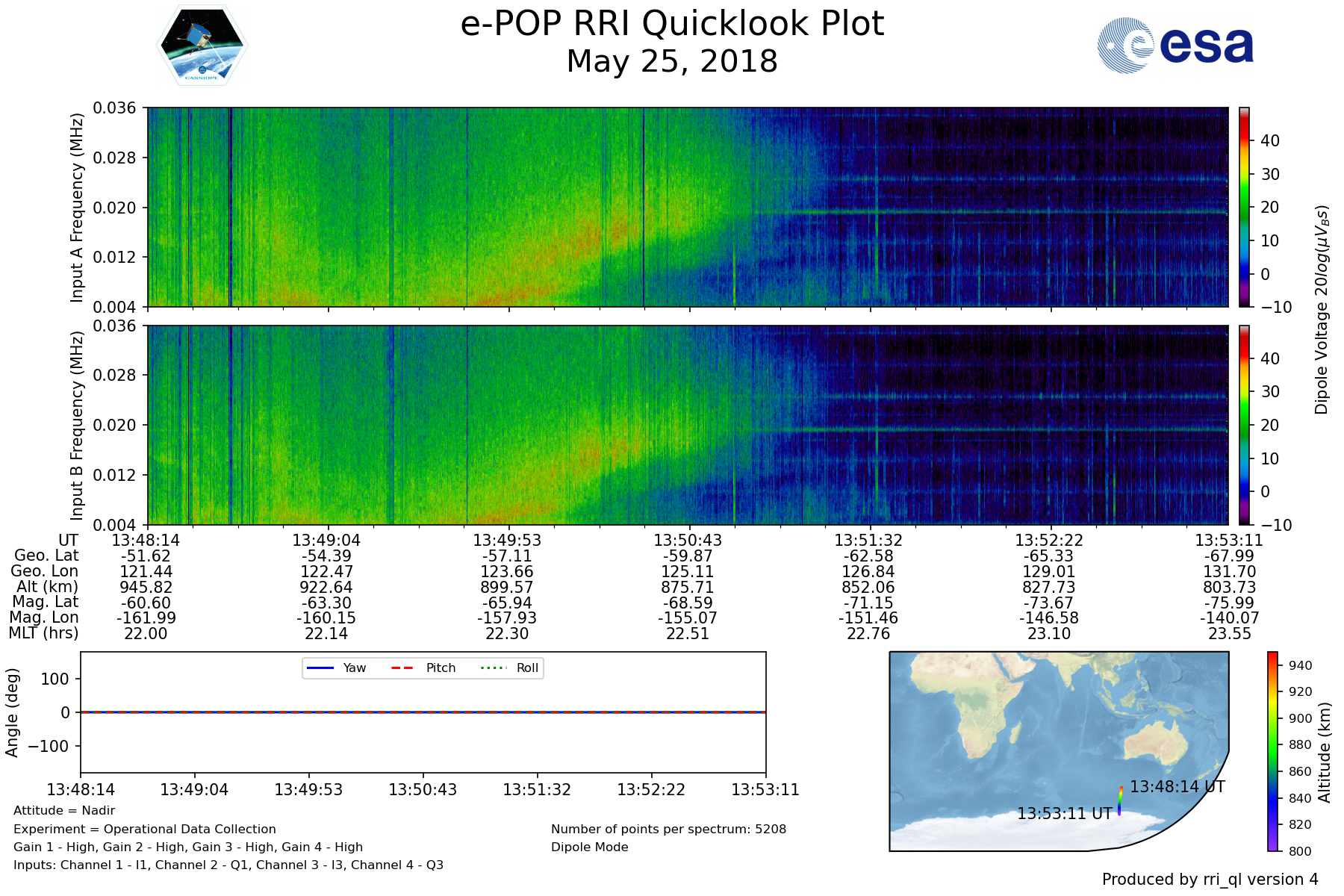This screenshot has height=896, width=1344.
Task: Select the green dotted Roll legend entry
Action: [510, 668]
